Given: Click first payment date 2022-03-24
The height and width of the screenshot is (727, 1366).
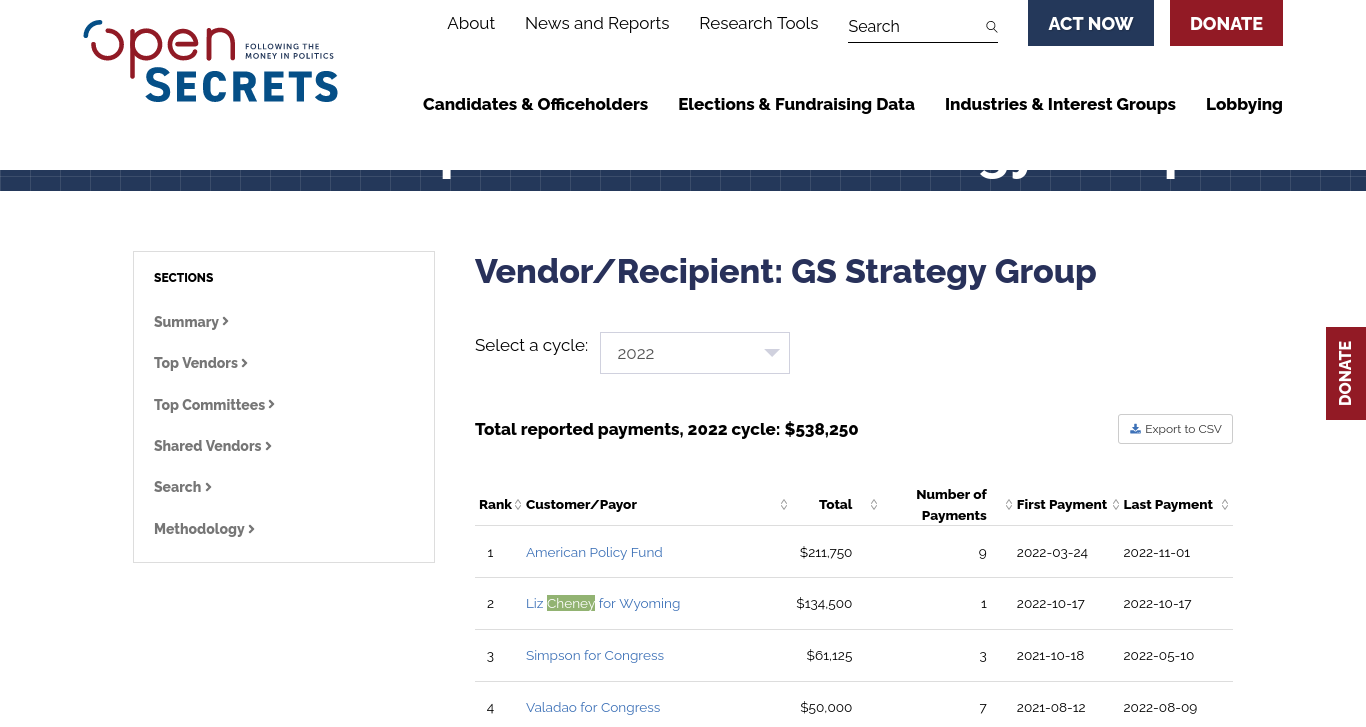Looking at the screenshot, I should [1052, 552].
